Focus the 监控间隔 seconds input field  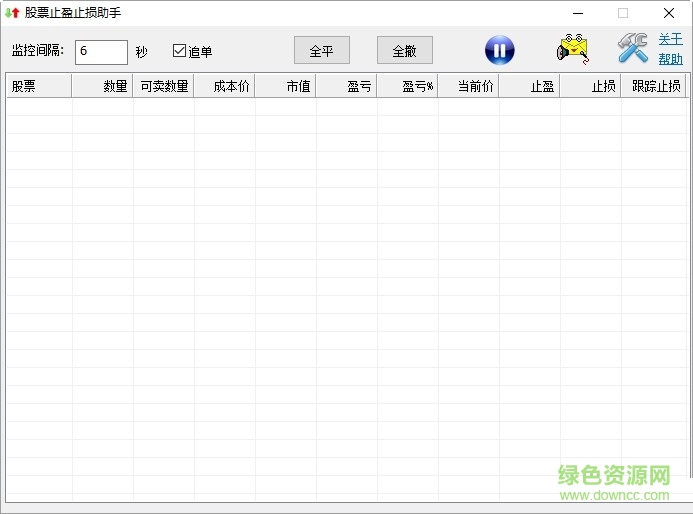tap(101, 52)
